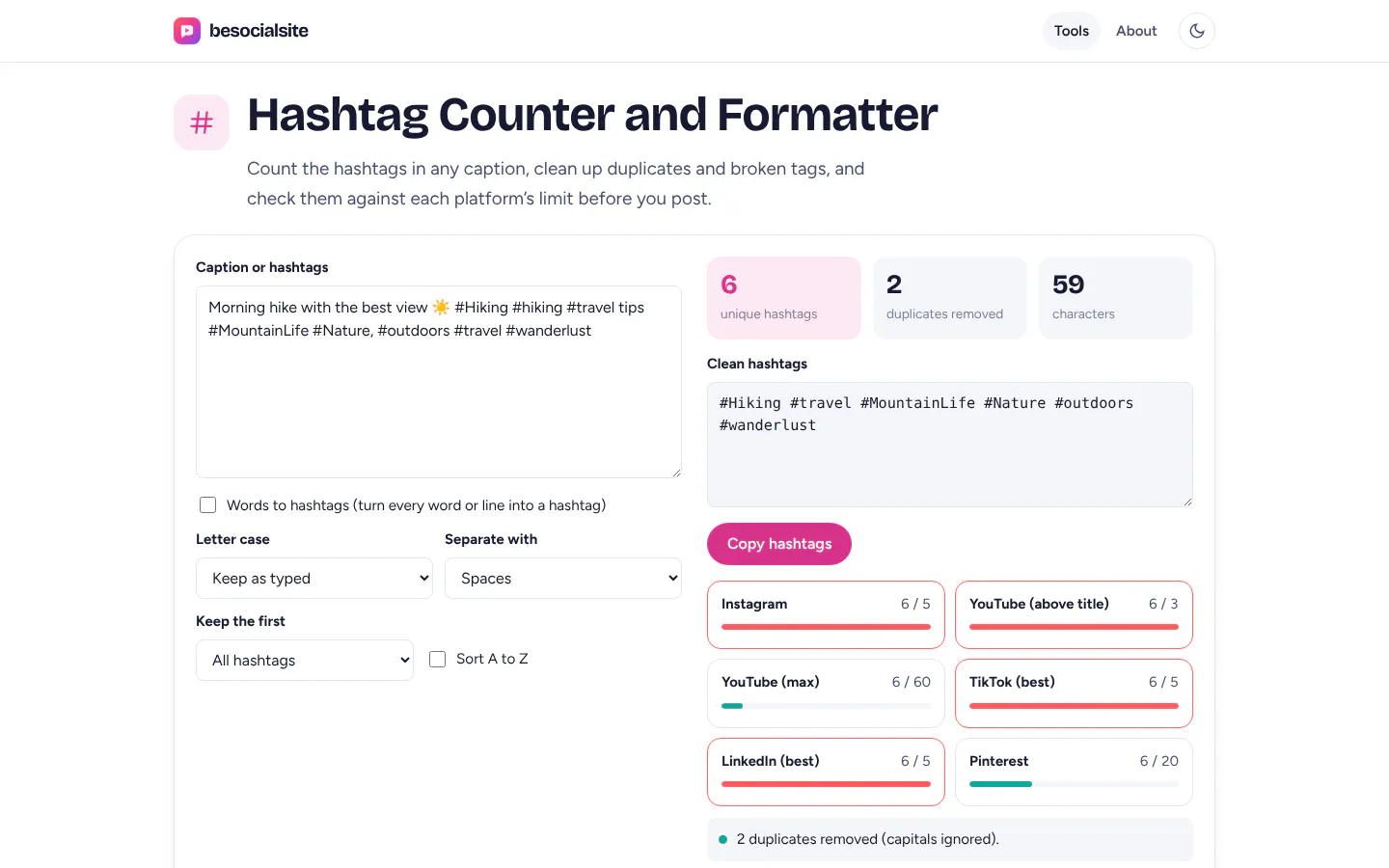Click the 6 unique hashtags stat card

pyautogui.click(x=784, y=298)
